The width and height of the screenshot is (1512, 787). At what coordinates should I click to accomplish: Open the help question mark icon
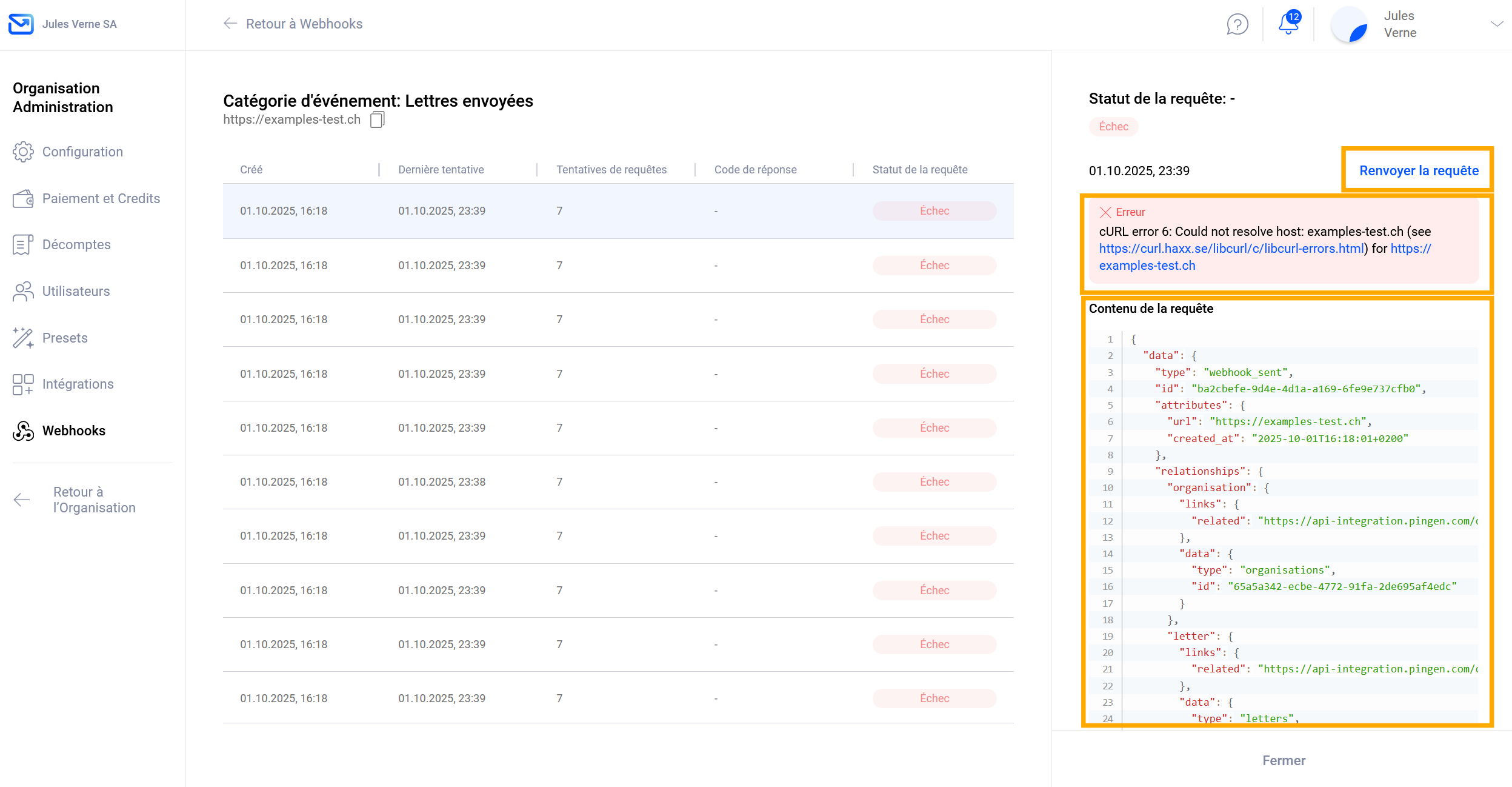point(1237,24)
